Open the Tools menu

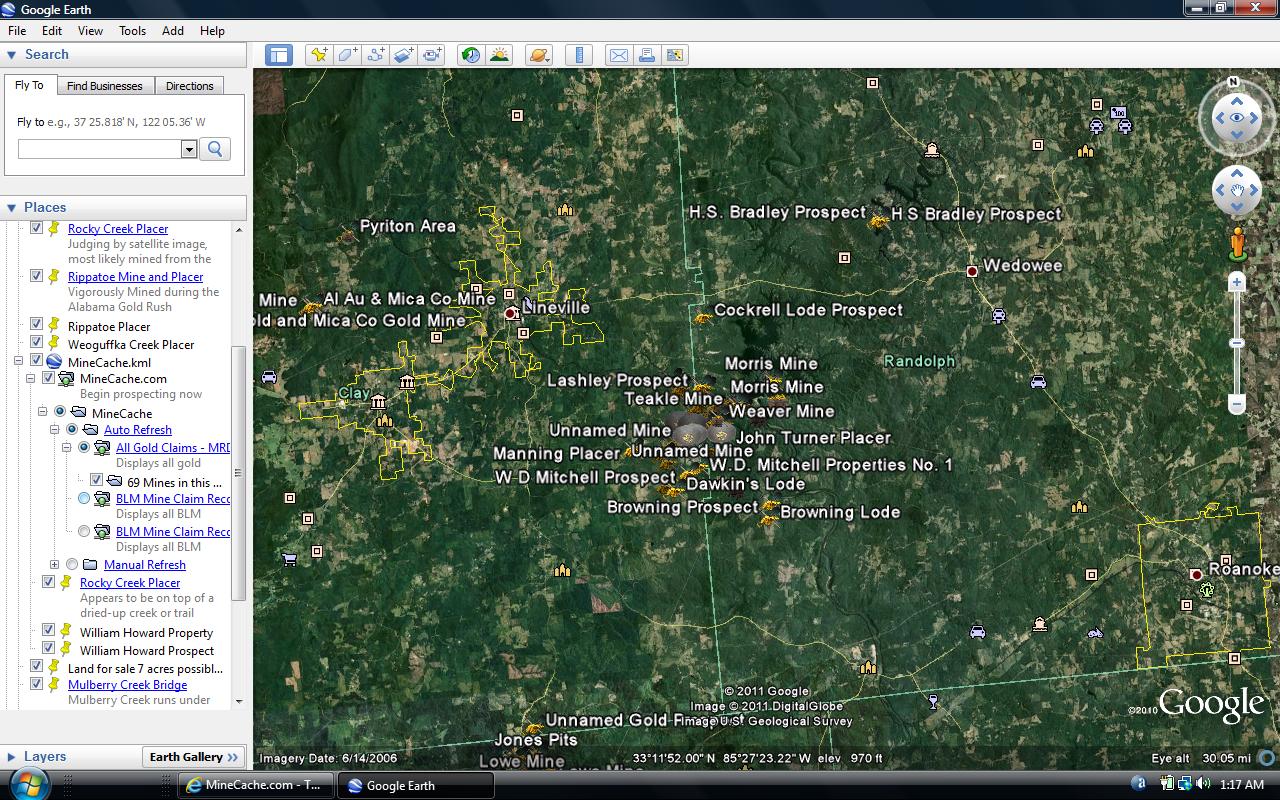pos(132,30)
